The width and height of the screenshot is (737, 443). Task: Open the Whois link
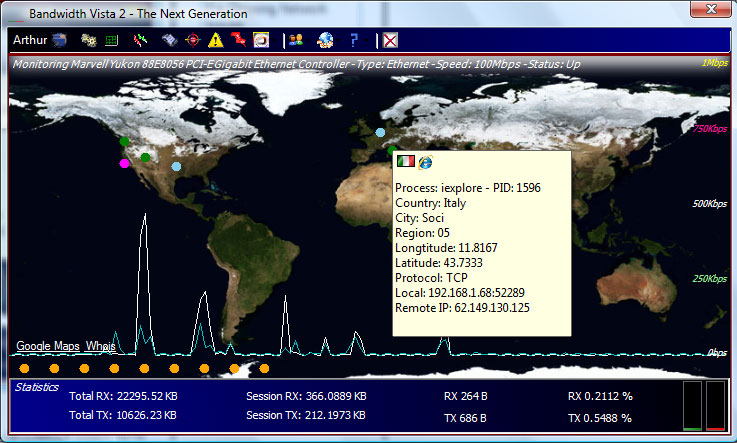pyautogui.click(x=100, y=346)
